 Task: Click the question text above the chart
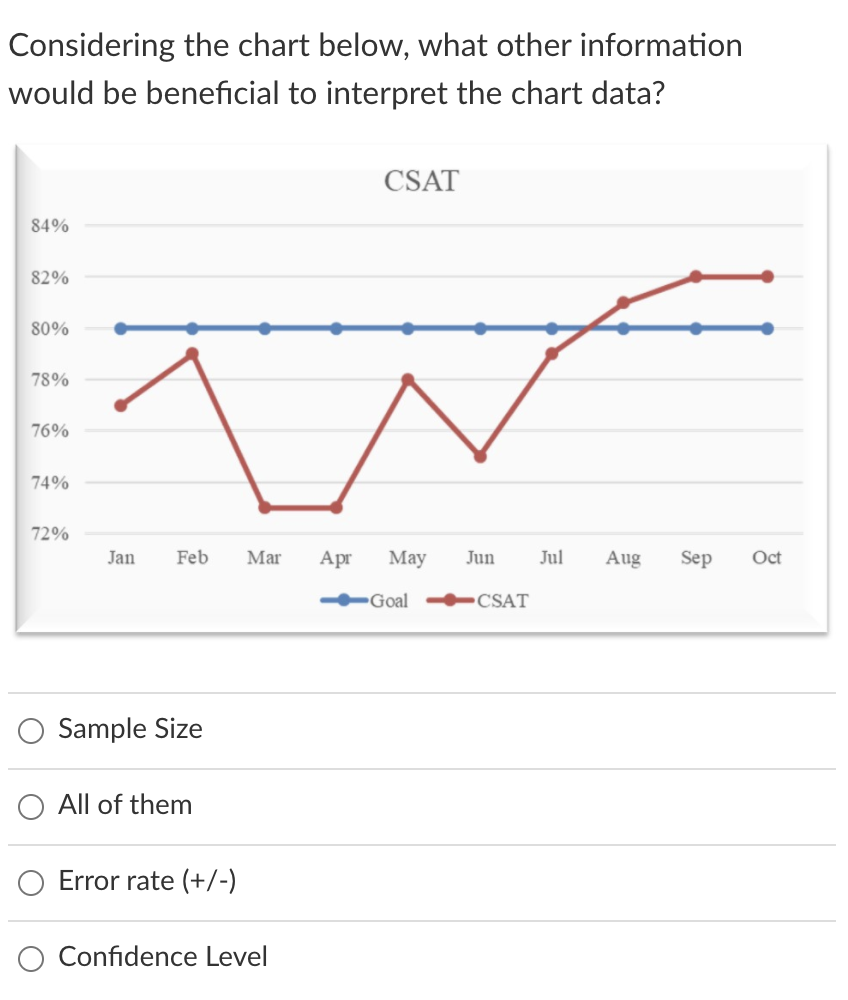pyautogui.click(x=375, y=68)
